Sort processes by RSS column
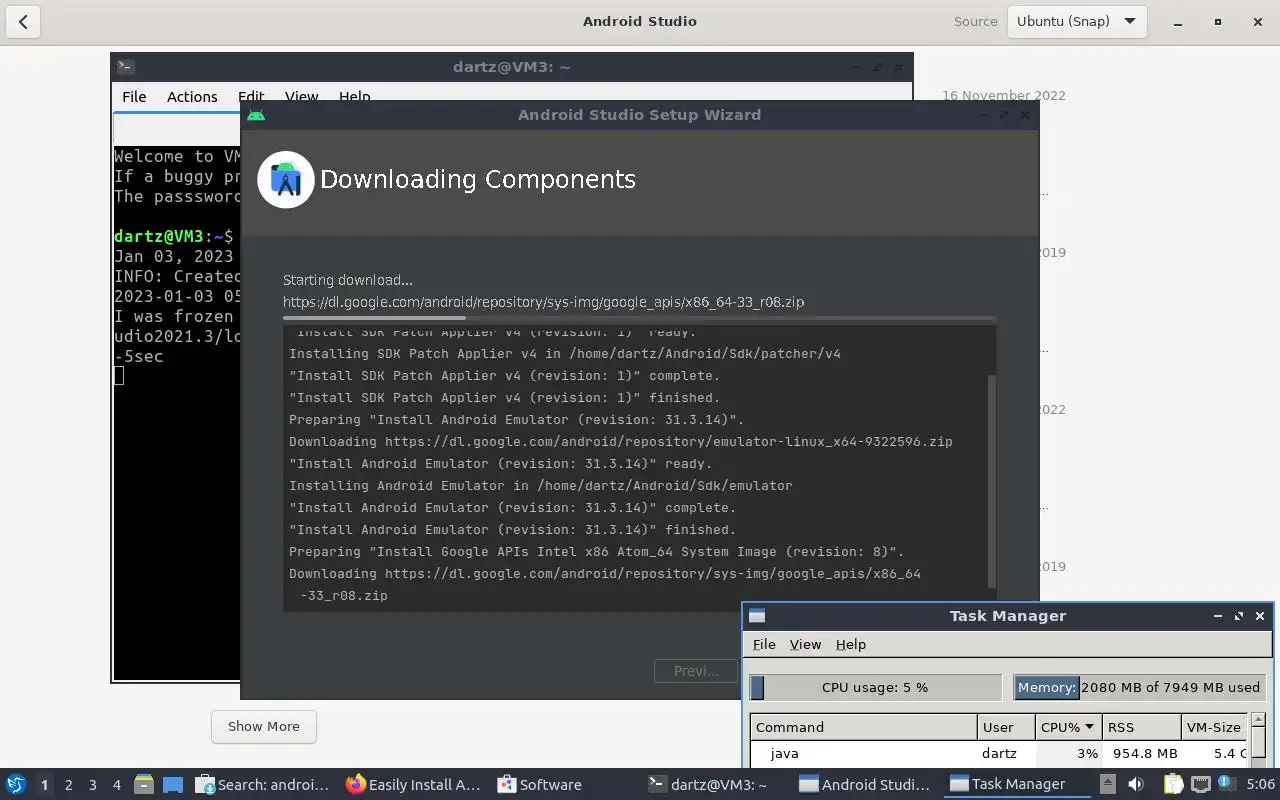1280x800 pixels. 1141,727
